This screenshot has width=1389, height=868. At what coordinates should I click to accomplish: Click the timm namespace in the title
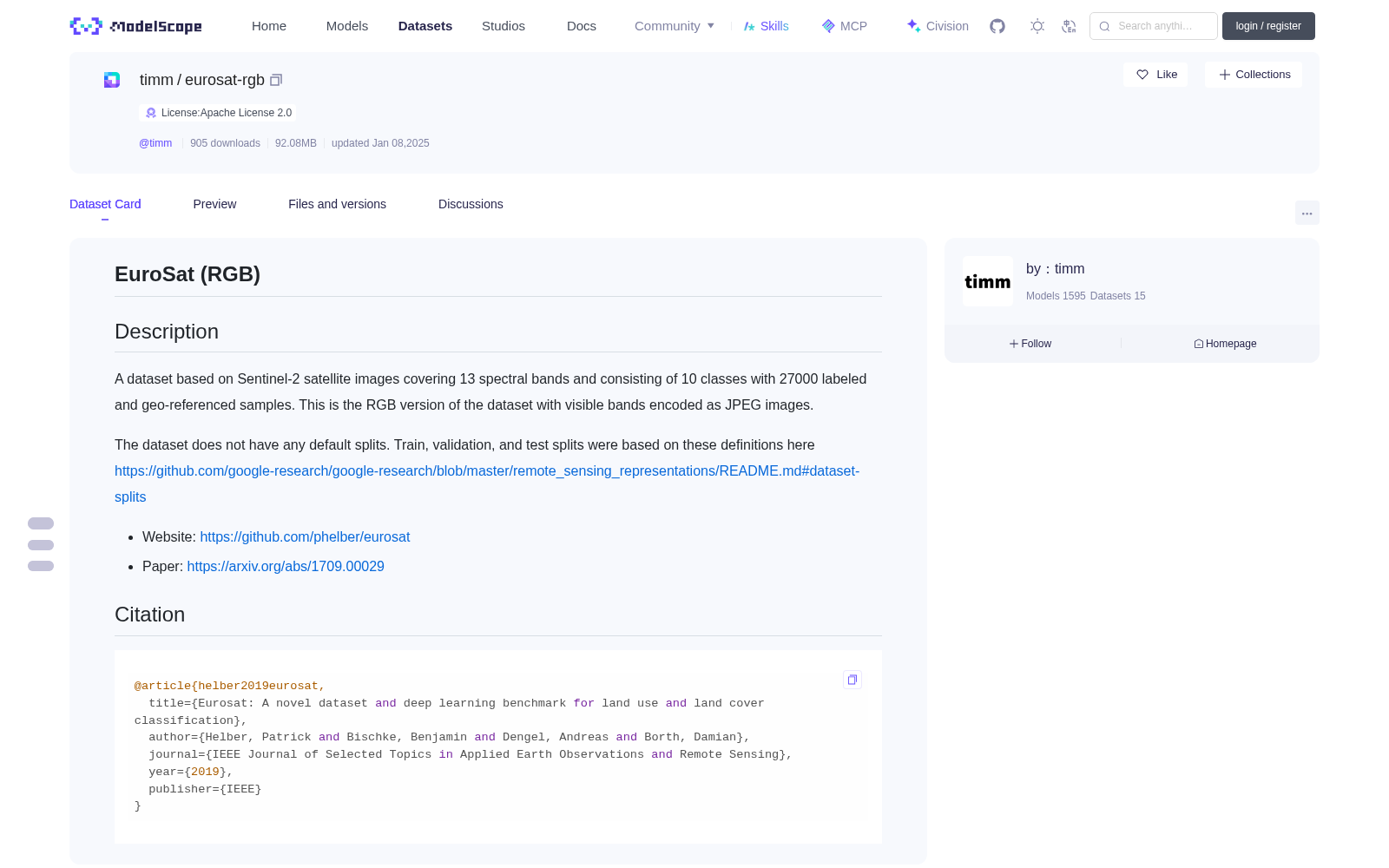pyautogui.click(x=156, y=80)
